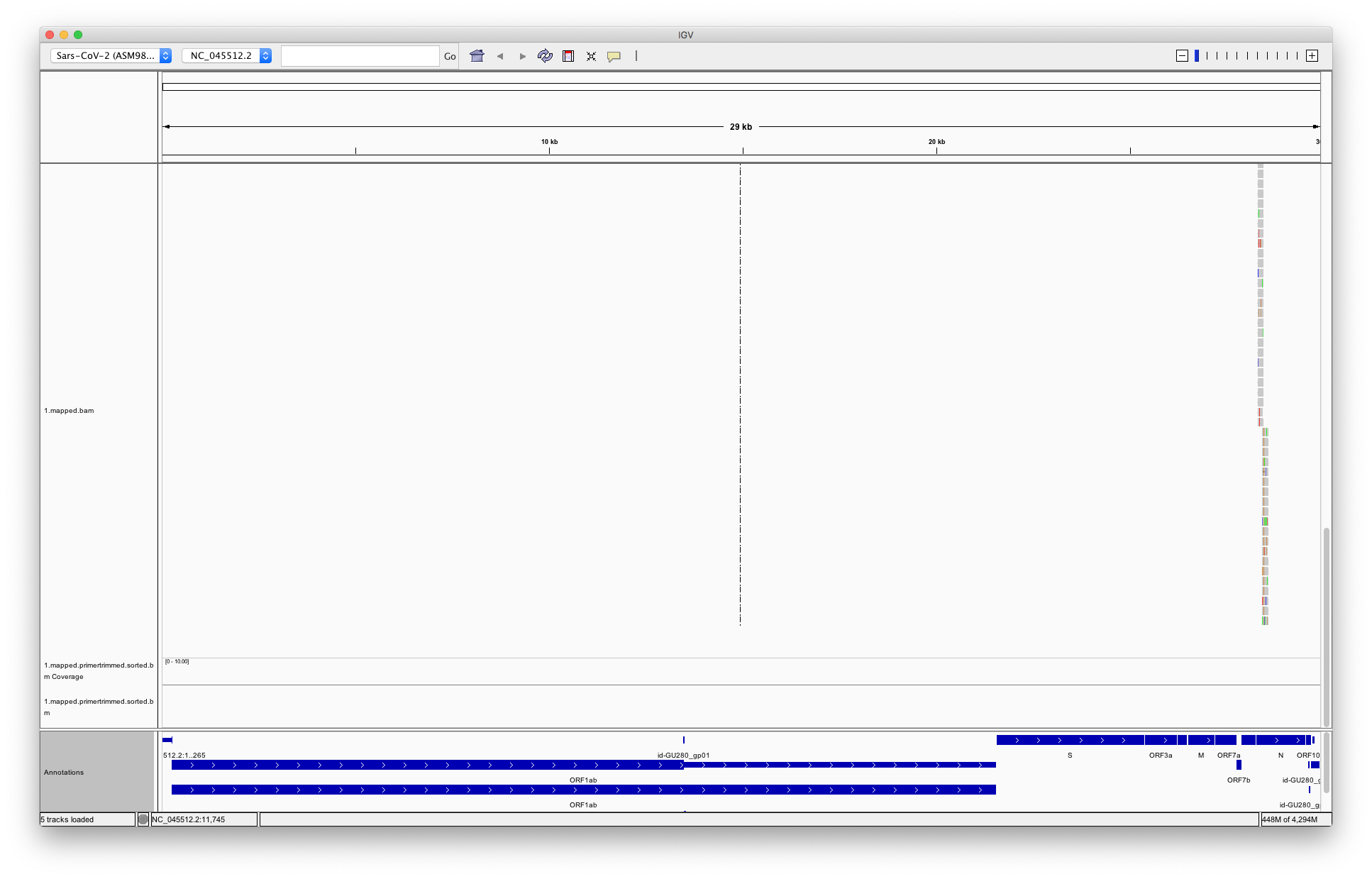The height and width of the screenshot is (879, 1372).
Task: Click the zoom in plus icon
Action: (x=1312, y=55)
